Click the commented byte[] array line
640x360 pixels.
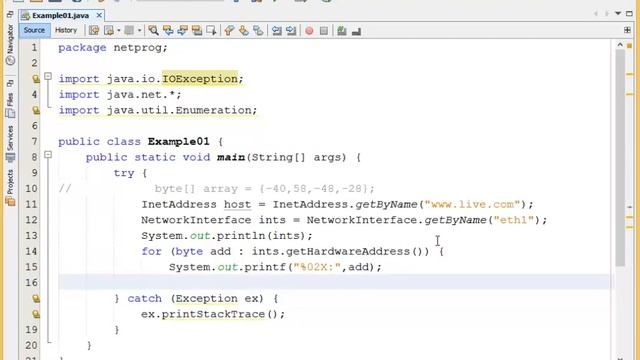[x=264, y=189]
